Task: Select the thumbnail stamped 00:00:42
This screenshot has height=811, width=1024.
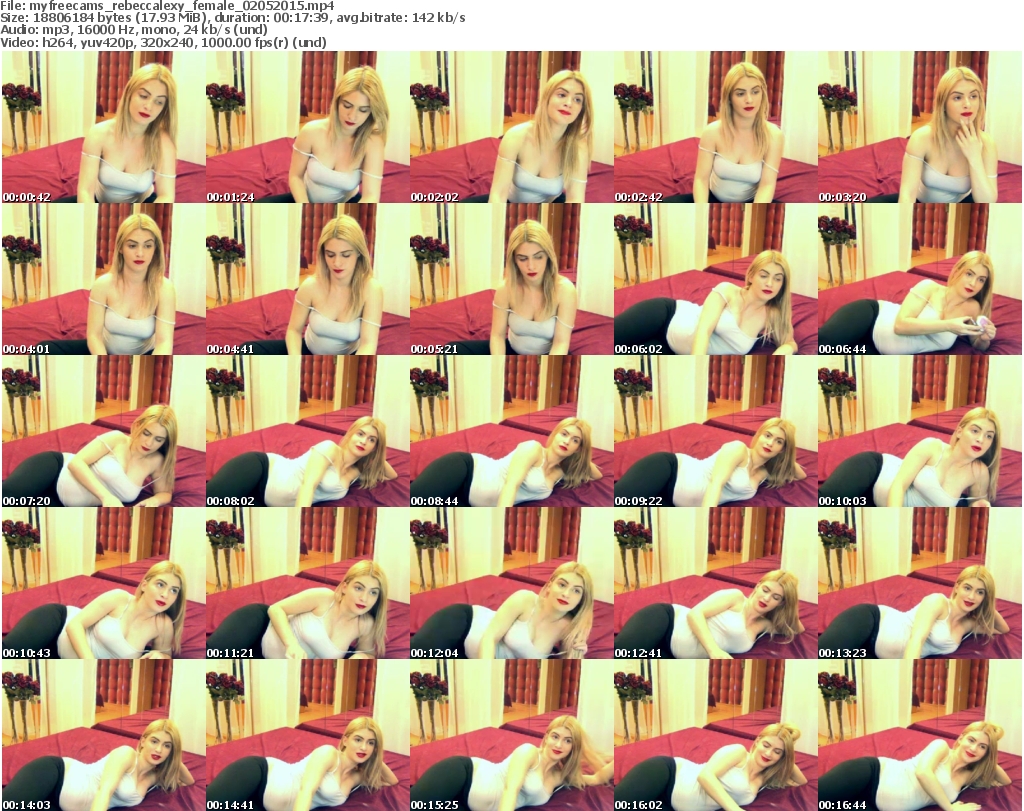Action: [x=104, y=127]
